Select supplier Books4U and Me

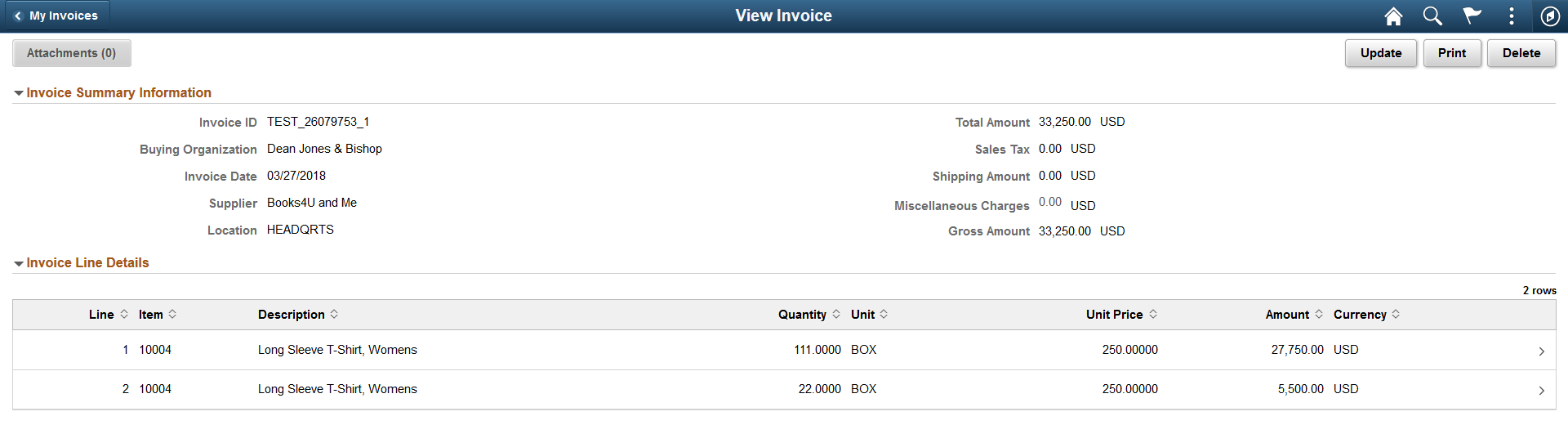pos(312,203)
